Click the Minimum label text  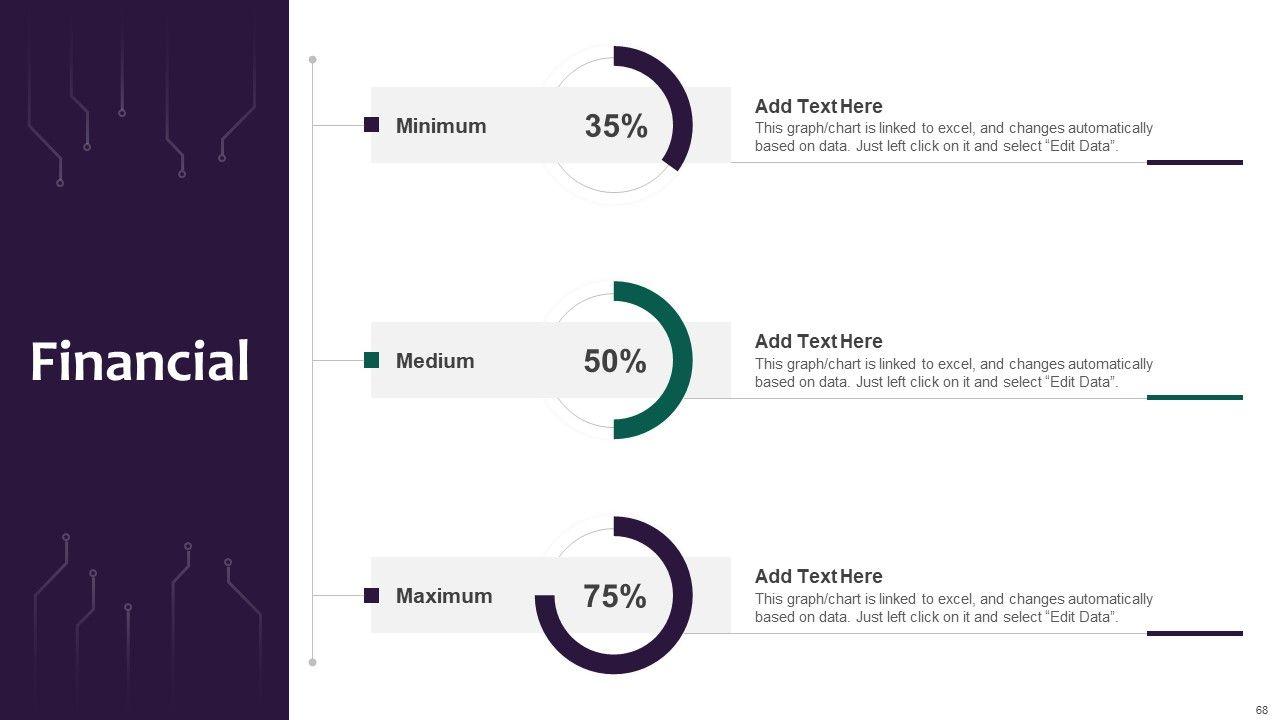pyautogui.click(x=441, y=126)
